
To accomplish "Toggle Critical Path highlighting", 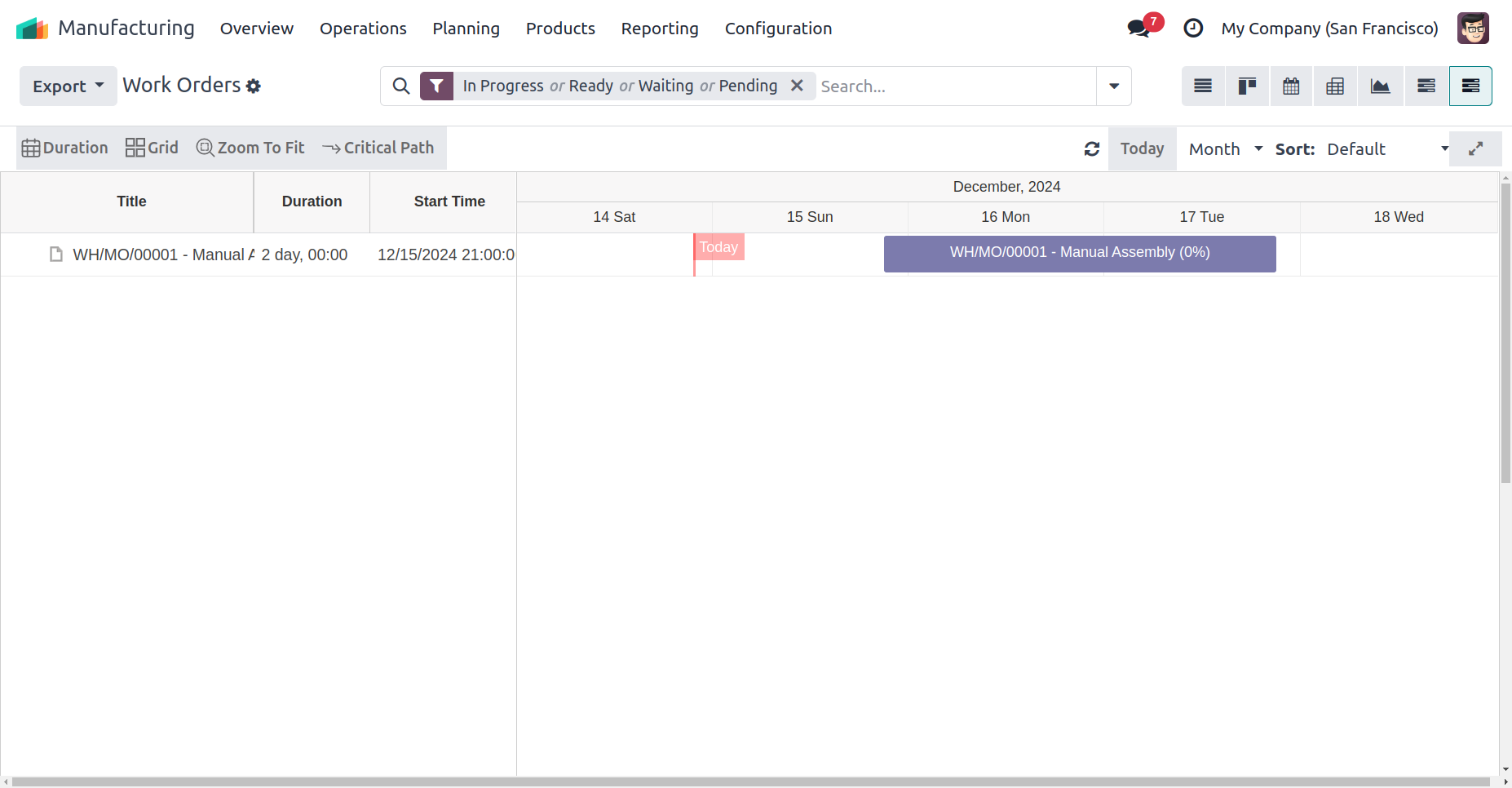I will click(x=378, y=148).
